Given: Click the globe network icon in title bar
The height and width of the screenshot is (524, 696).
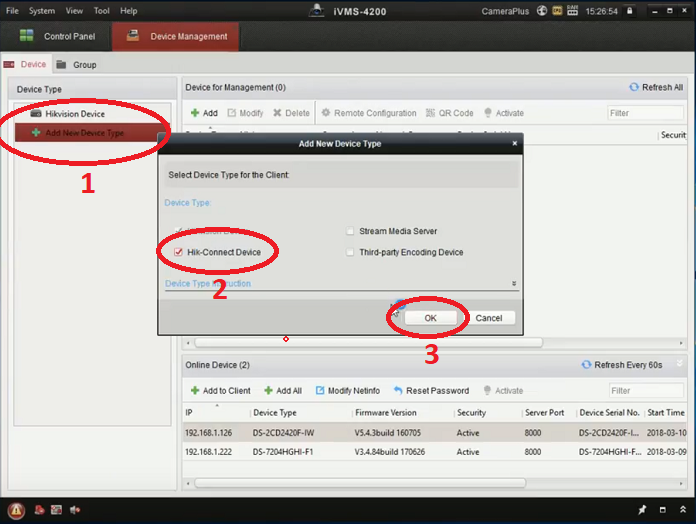Looking at the screenshot, I should 542,11.
